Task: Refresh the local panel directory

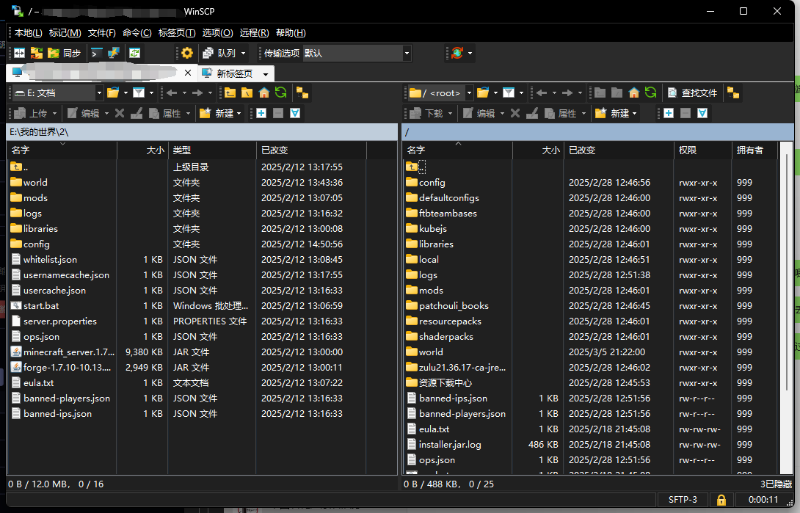Action: coord(280,93)
